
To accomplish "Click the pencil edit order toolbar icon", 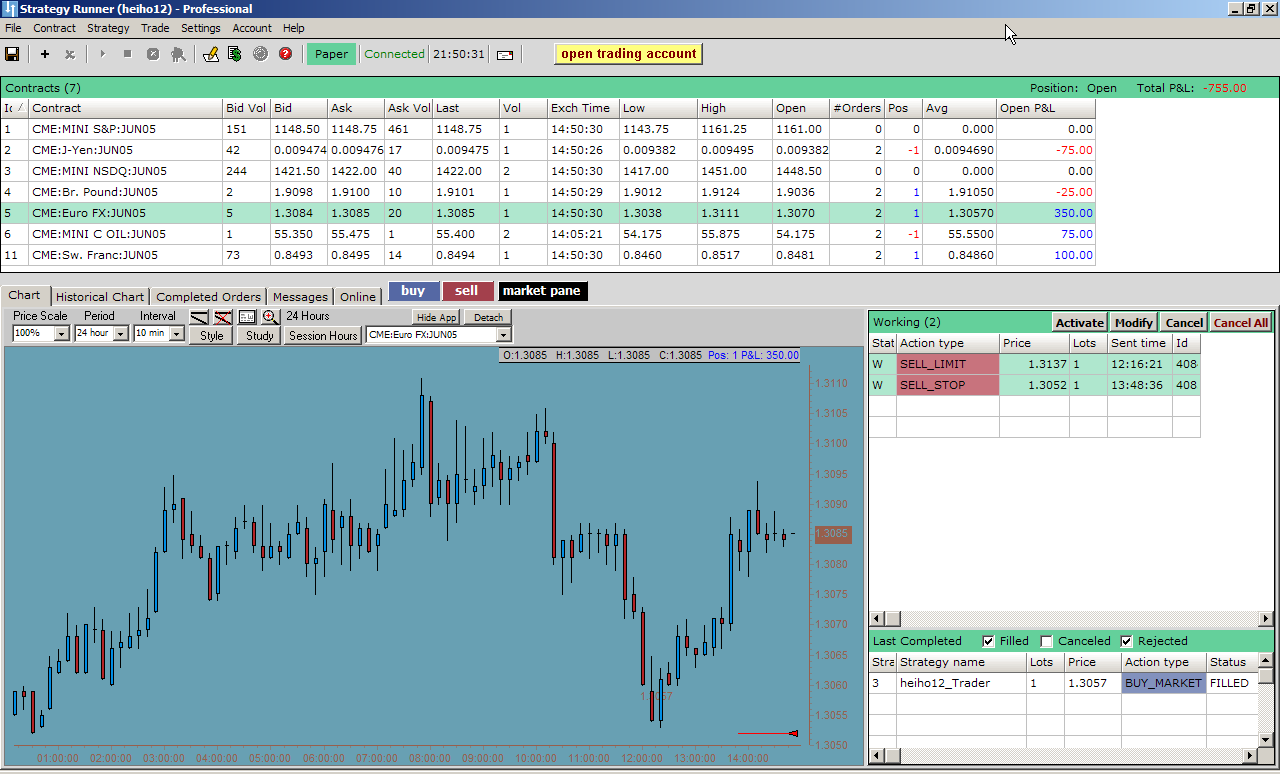I will (210, 54).
